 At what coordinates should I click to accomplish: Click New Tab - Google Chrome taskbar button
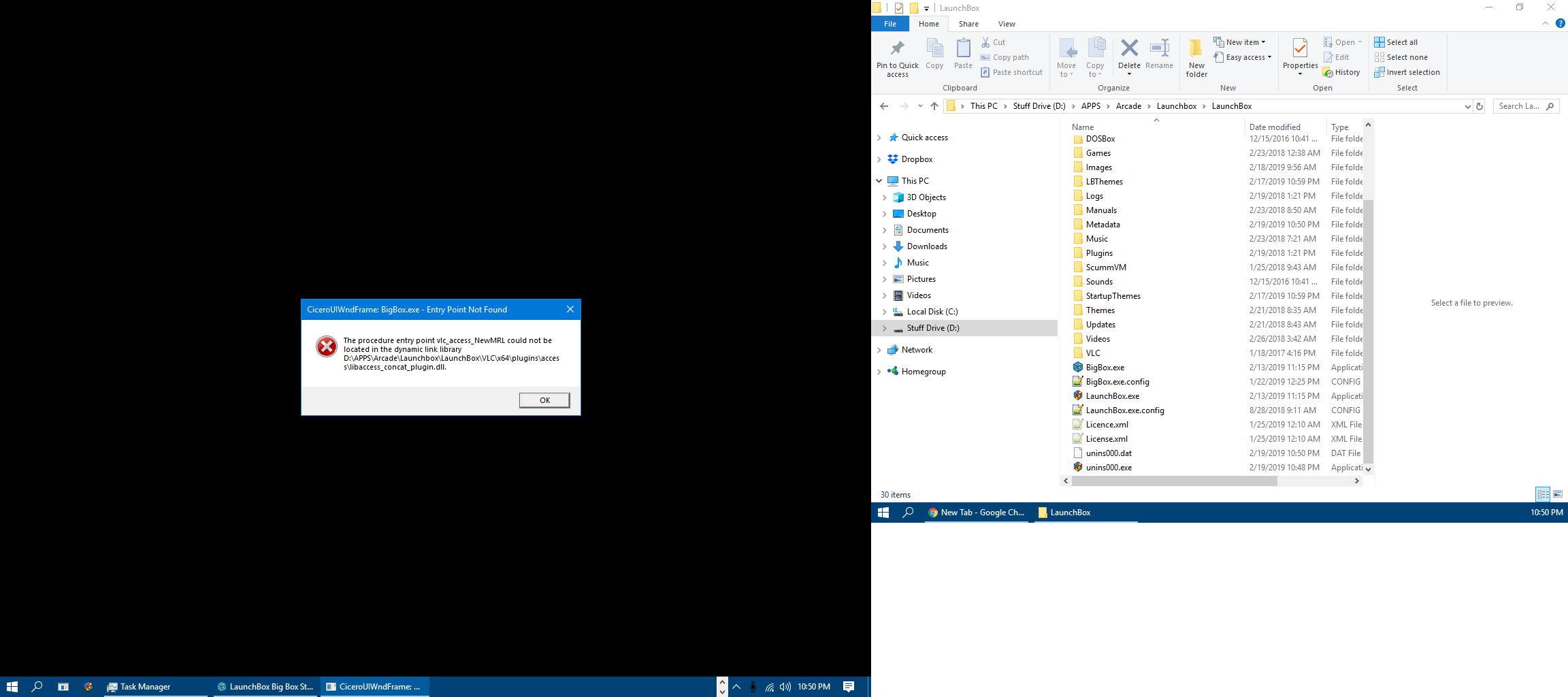976,513
